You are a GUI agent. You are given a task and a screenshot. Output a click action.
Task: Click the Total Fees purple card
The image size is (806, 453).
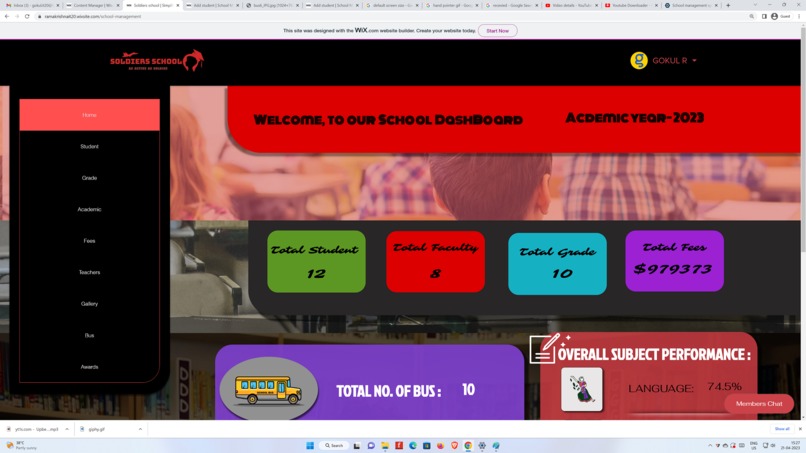674,261
